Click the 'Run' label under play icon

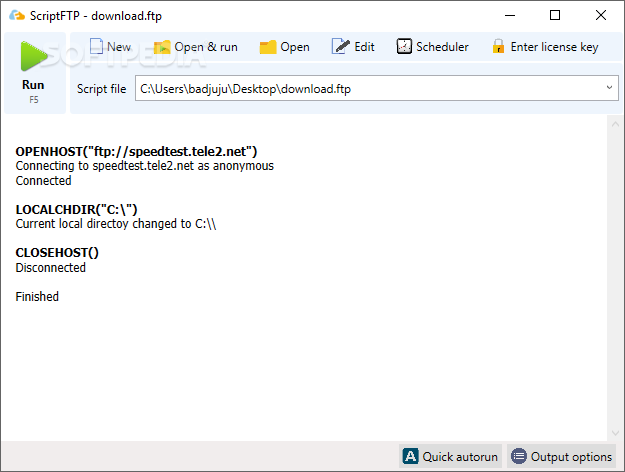click(33, 85)
